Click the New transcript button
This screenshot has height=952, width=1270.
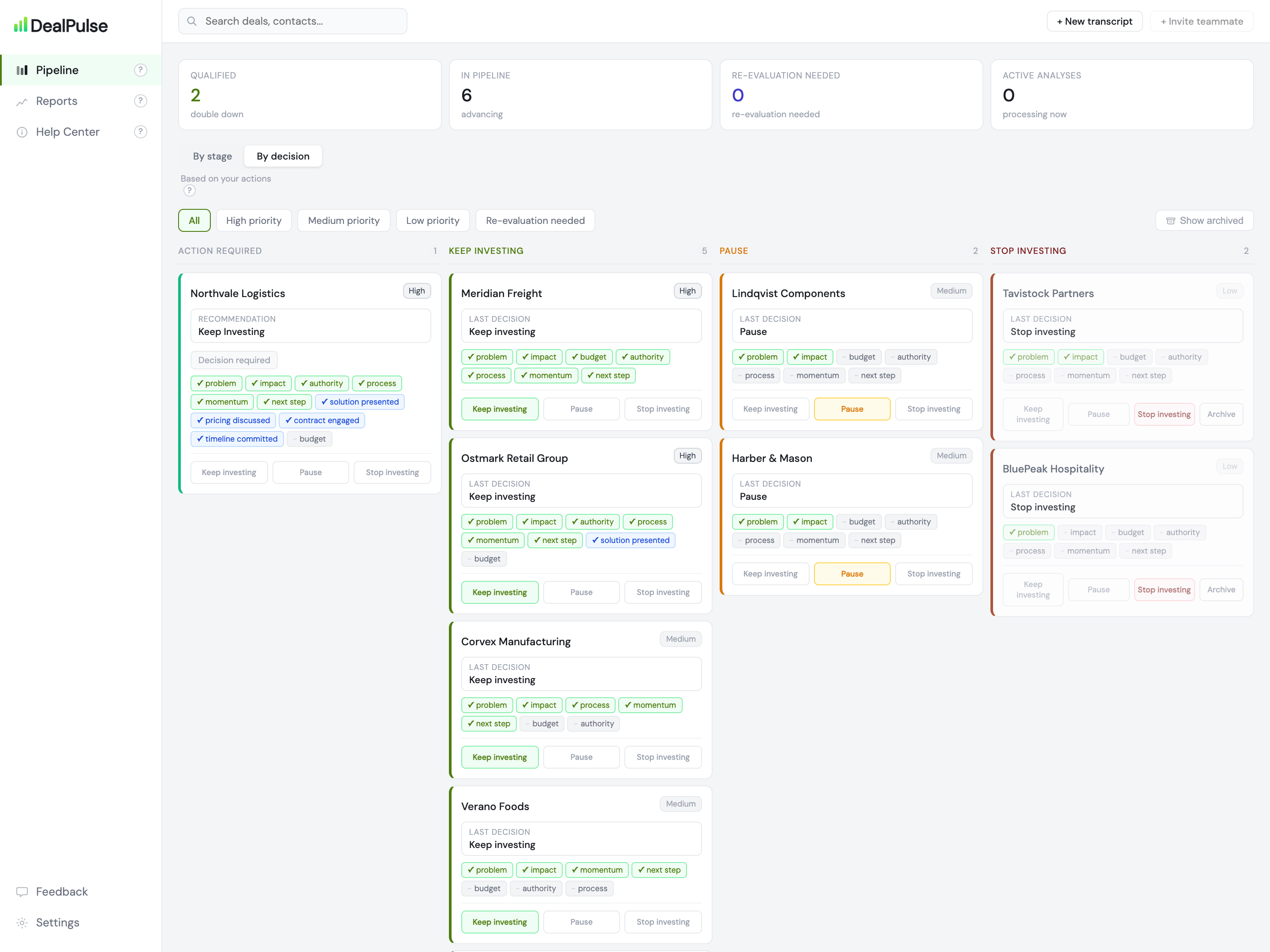click(x=1094, y=21)
